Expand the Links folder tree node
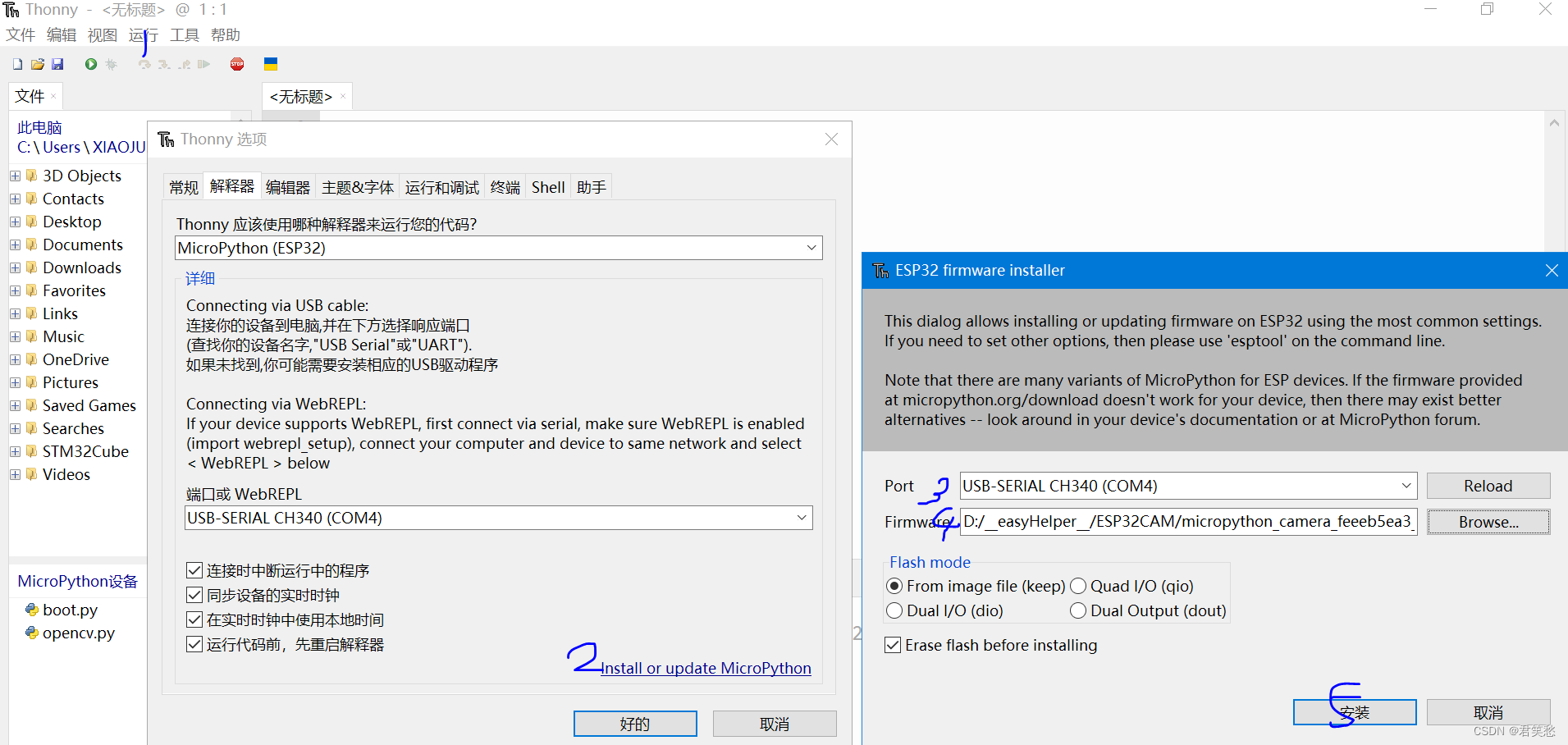The height and width of the screenshot is (745, 1568). (x=15, y=313)
